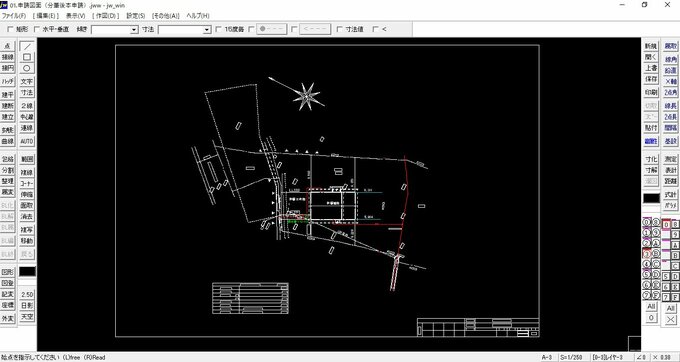The image size is (680, 362).
Task: Check the box before the ●--- button
Action: (x=252, y=29)
